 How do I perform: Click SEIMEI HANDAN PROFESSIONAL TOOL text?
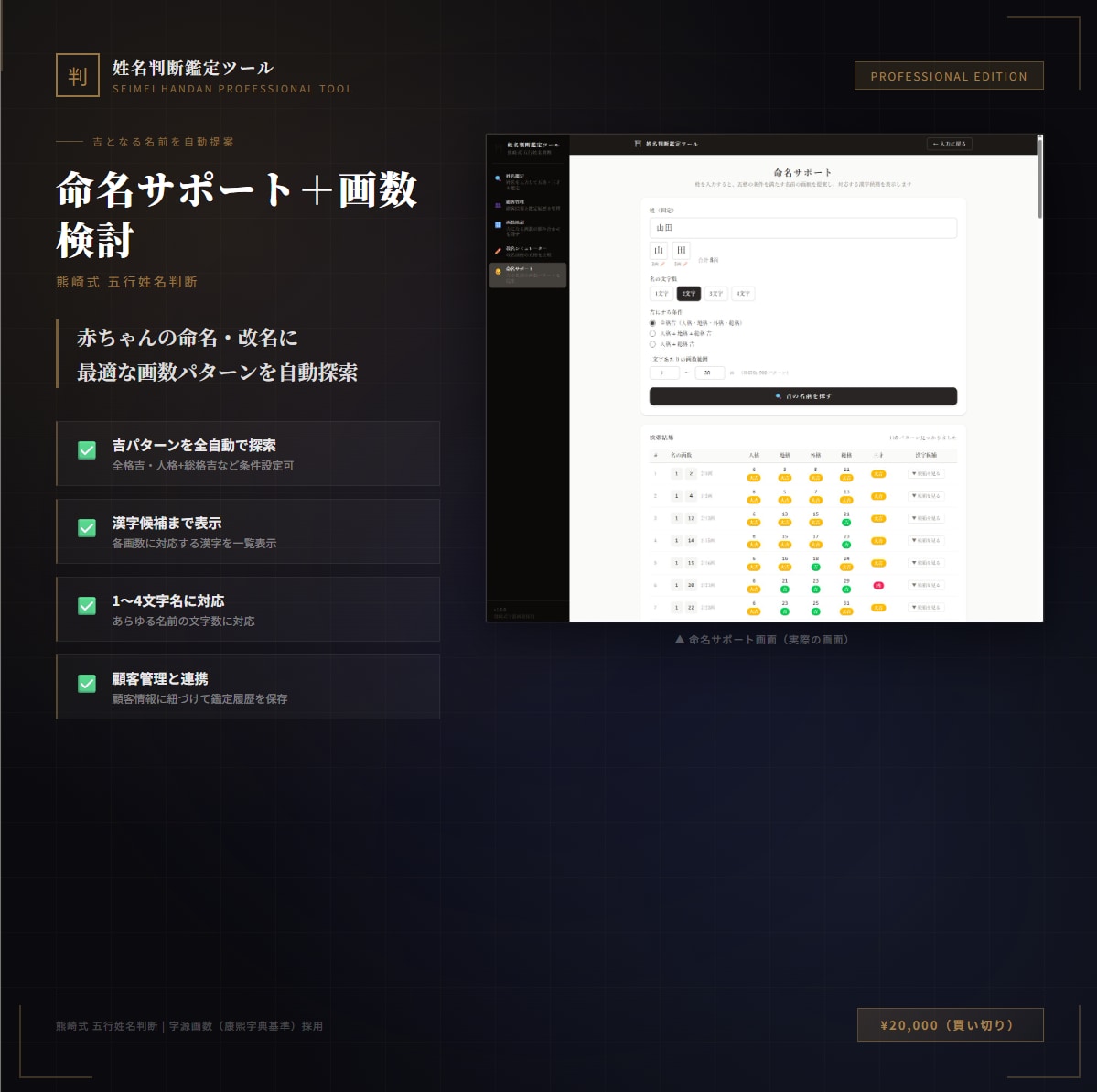point(232,89)
